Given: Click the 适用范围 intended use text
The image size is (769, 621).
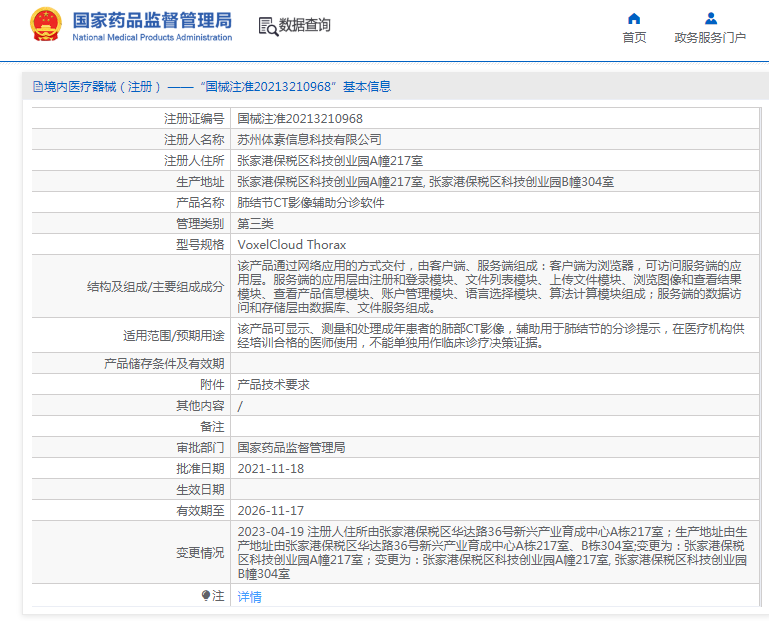Looking at the screenshot, I should tap(491, 336).
